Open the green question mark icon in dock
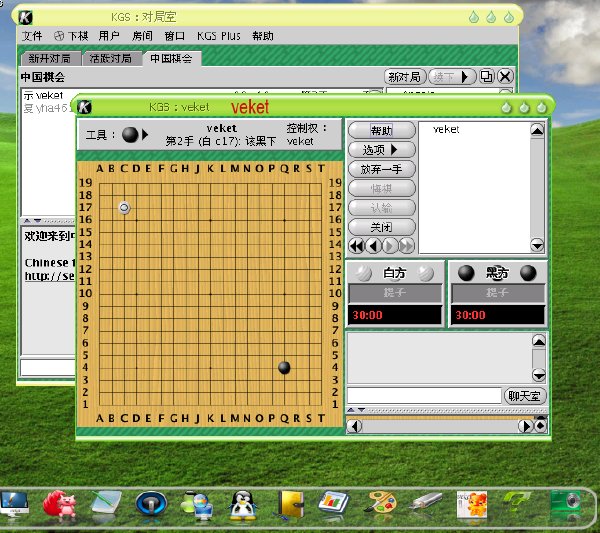Screen dimensions: 600x533 click(x=517, y=504)
